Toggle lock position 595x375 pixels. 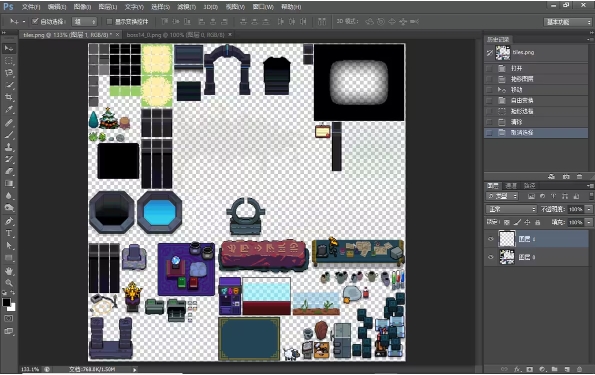[527, 222]
